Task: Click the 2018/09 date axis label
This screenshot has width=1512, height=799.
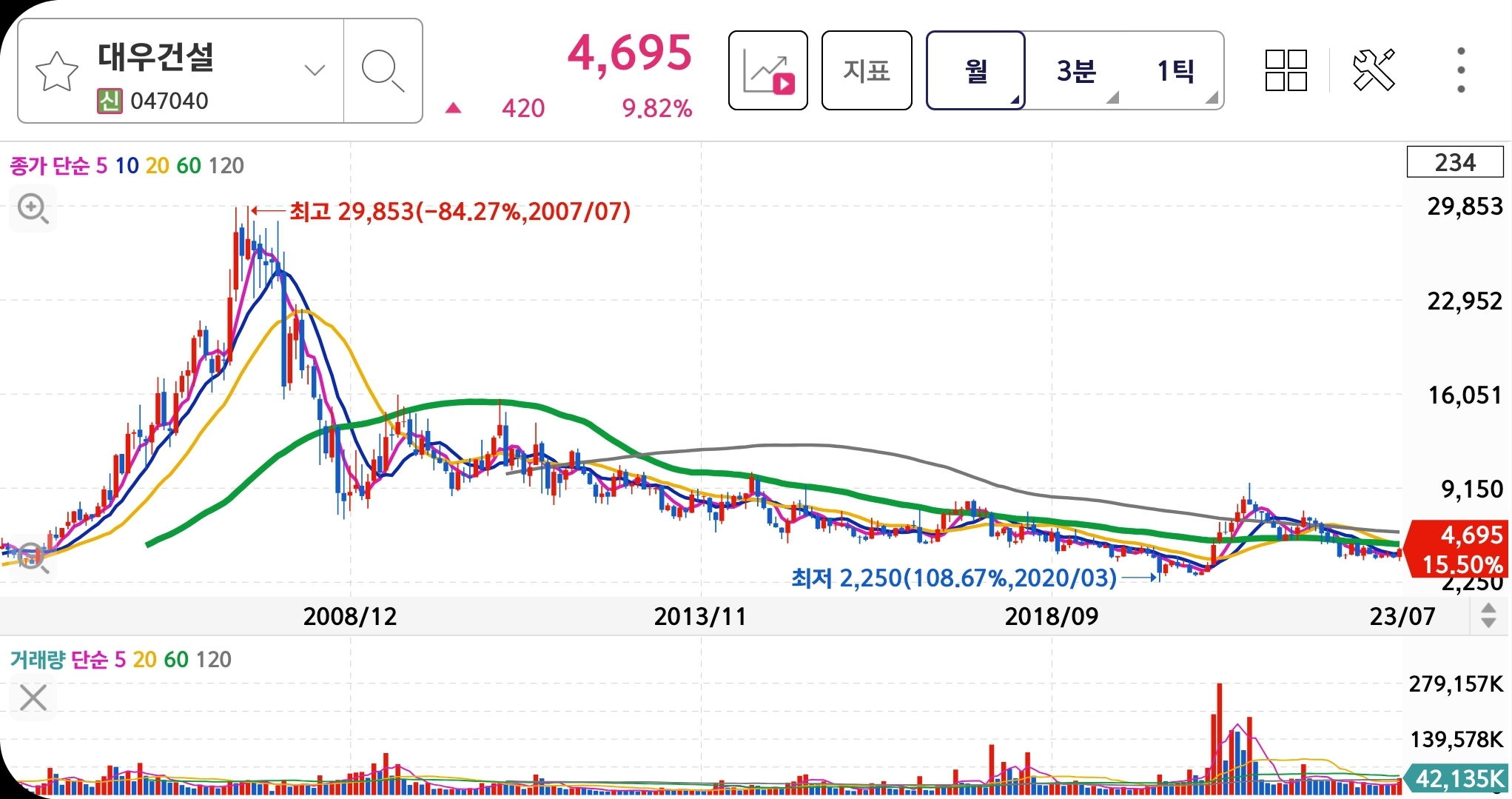Action: coord(1052,616)
